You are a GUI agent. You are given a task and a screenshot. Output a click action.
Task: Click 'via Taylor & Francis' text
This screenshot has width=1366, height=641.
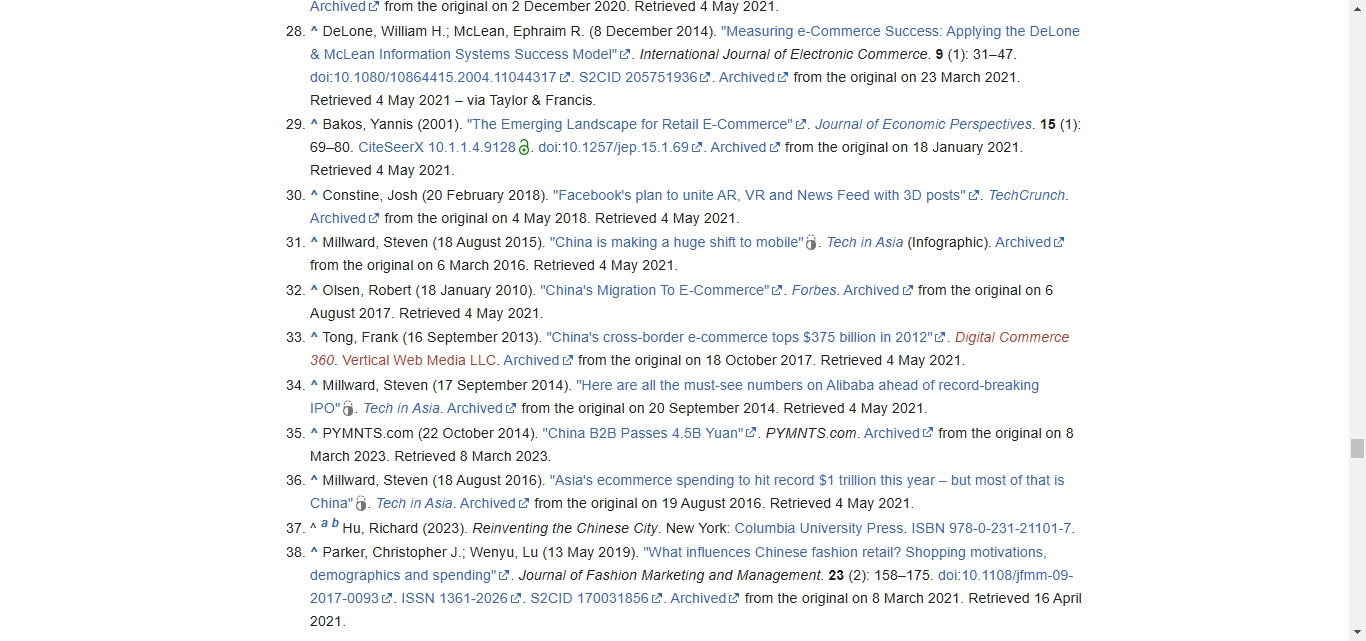click(530, 100)
